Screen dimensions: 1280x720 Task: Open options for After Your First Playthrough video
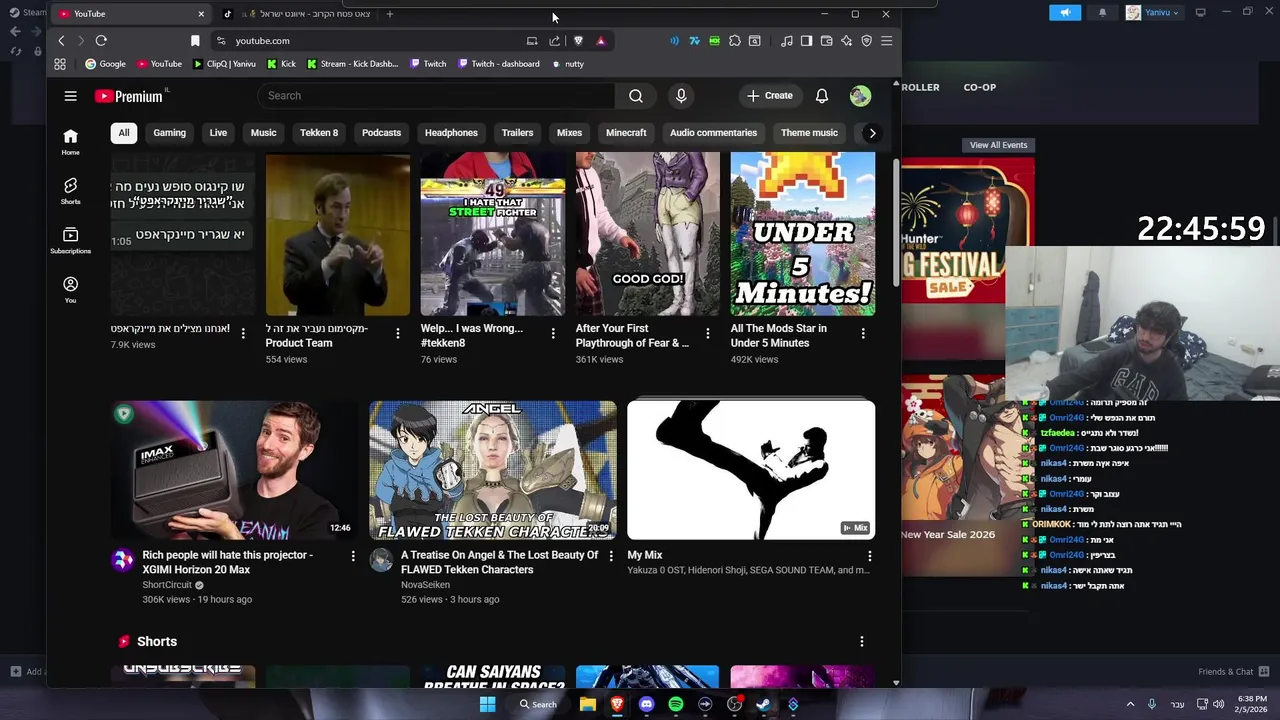[x=708, y=333]
